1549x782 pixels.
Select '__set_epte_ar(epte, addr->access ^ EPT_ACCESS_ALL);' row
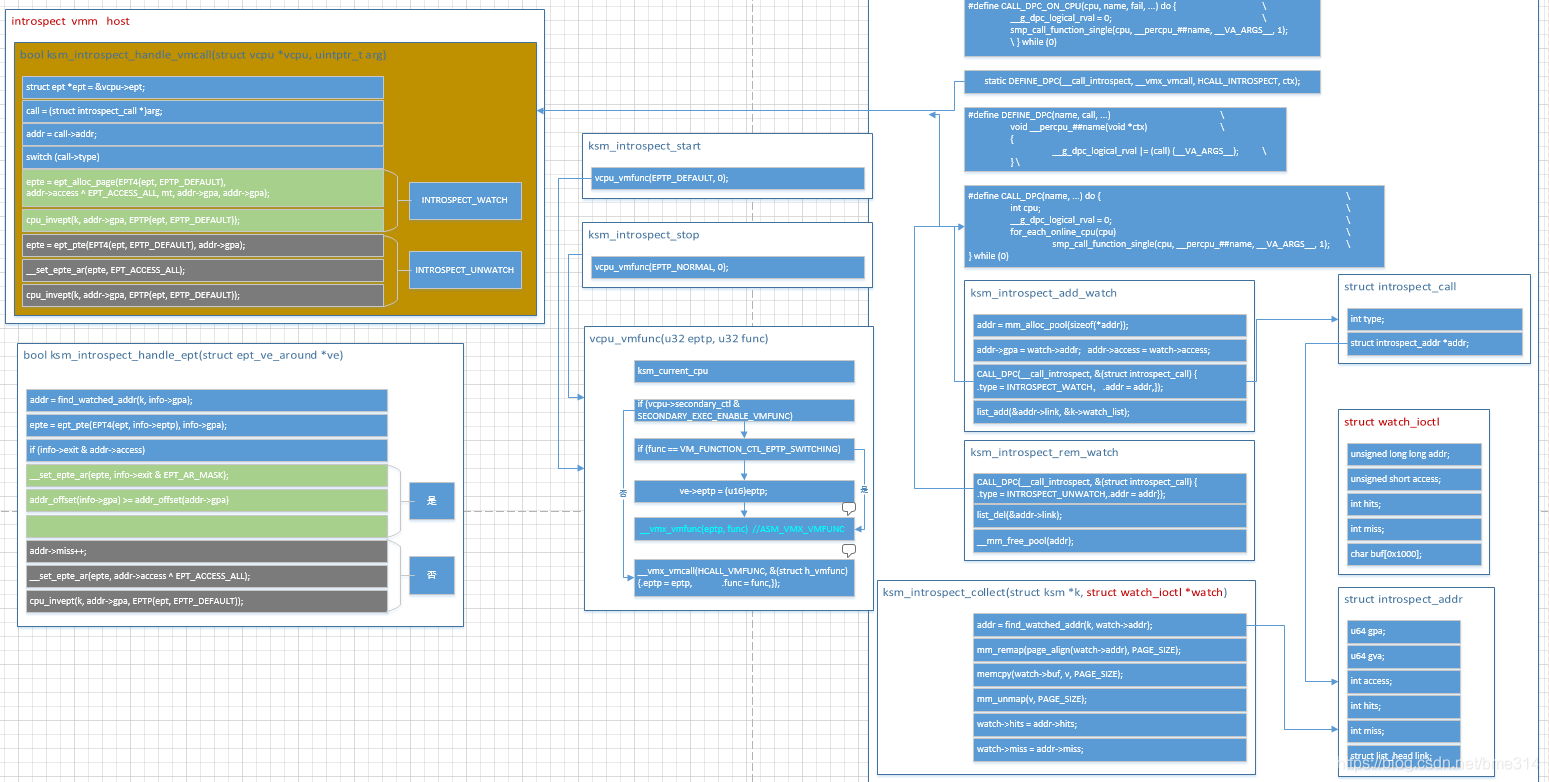point(207,576)
